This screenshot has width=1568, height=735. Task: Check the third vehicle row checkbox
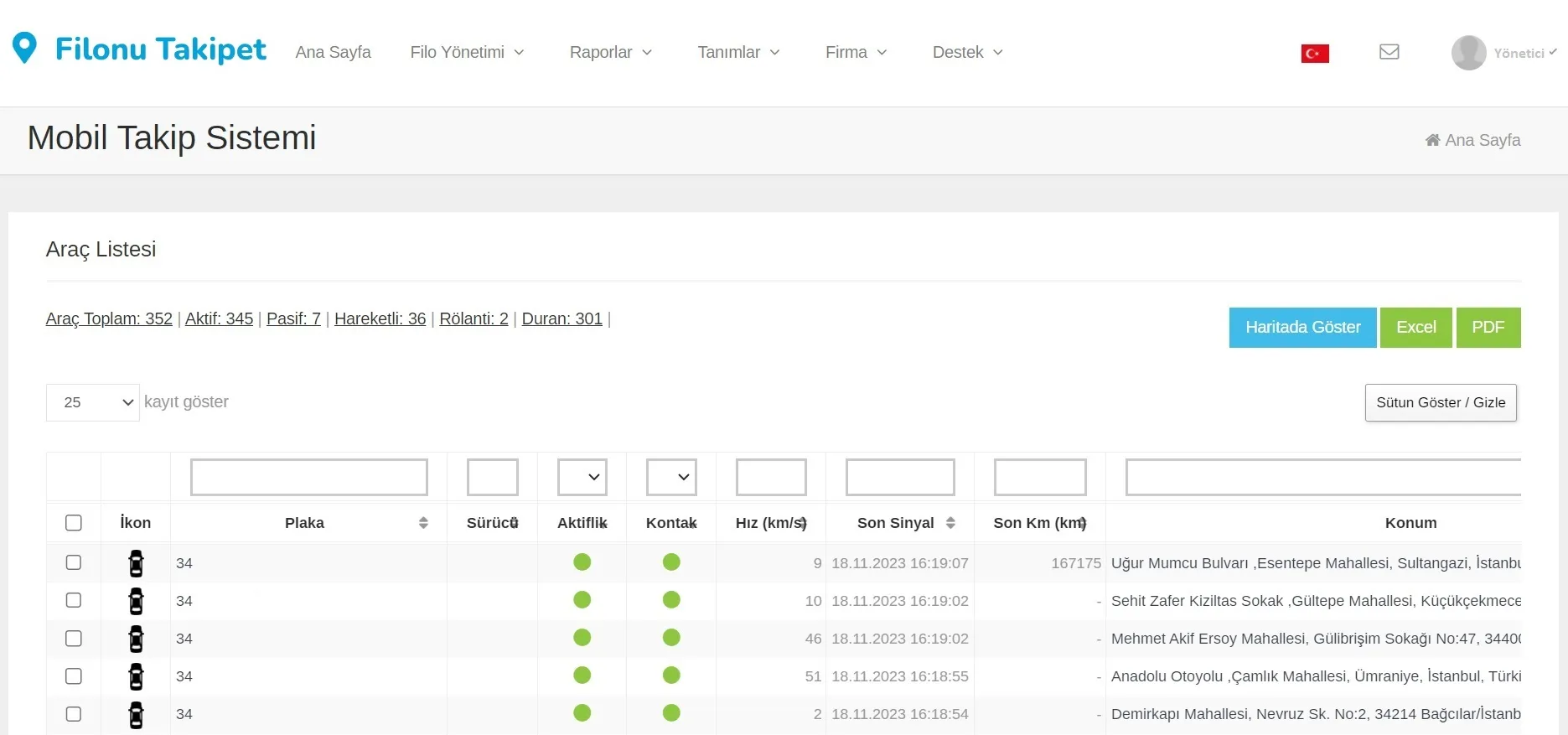point(74,639)
